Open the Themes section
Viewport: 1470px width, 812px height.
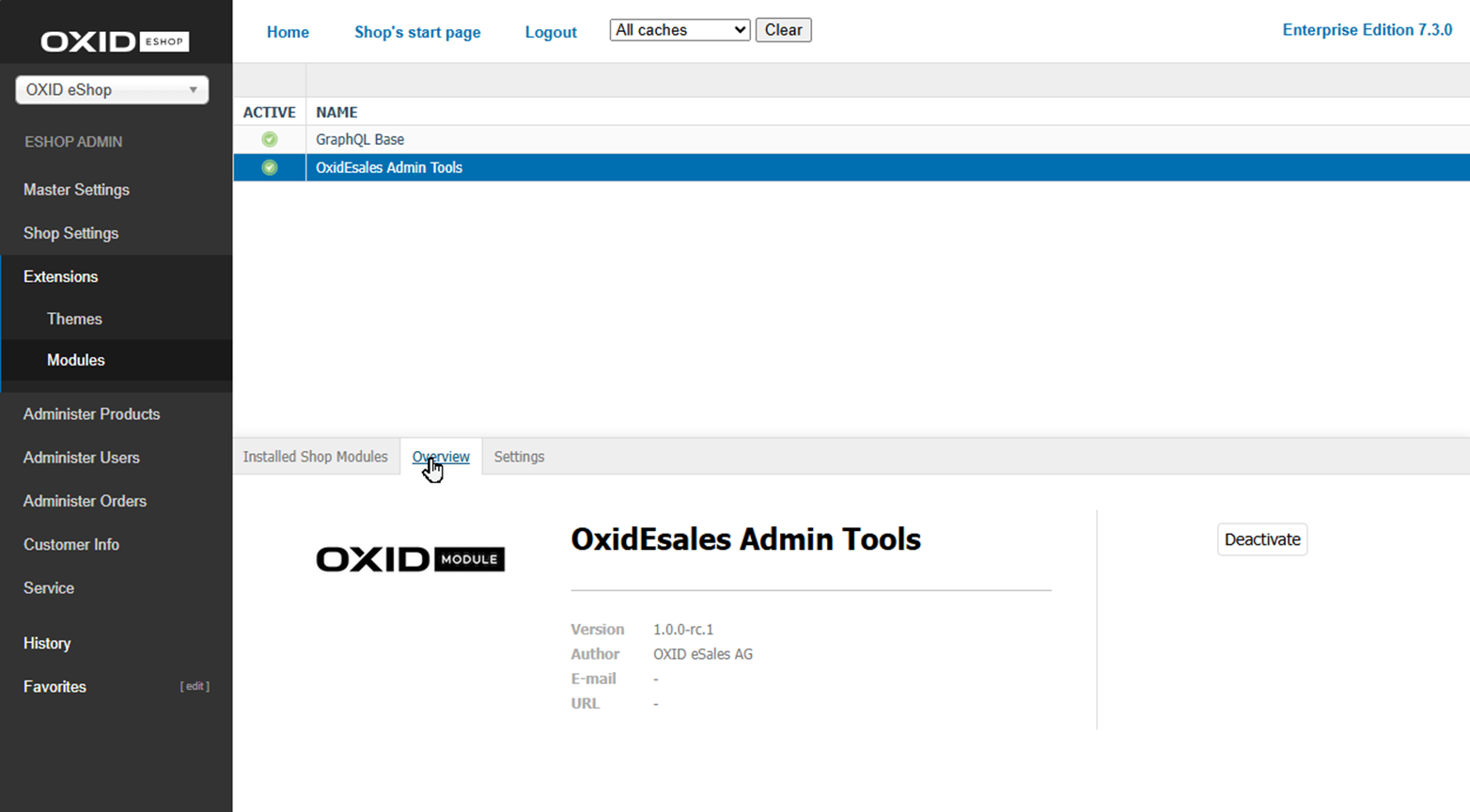coord(74,319)
